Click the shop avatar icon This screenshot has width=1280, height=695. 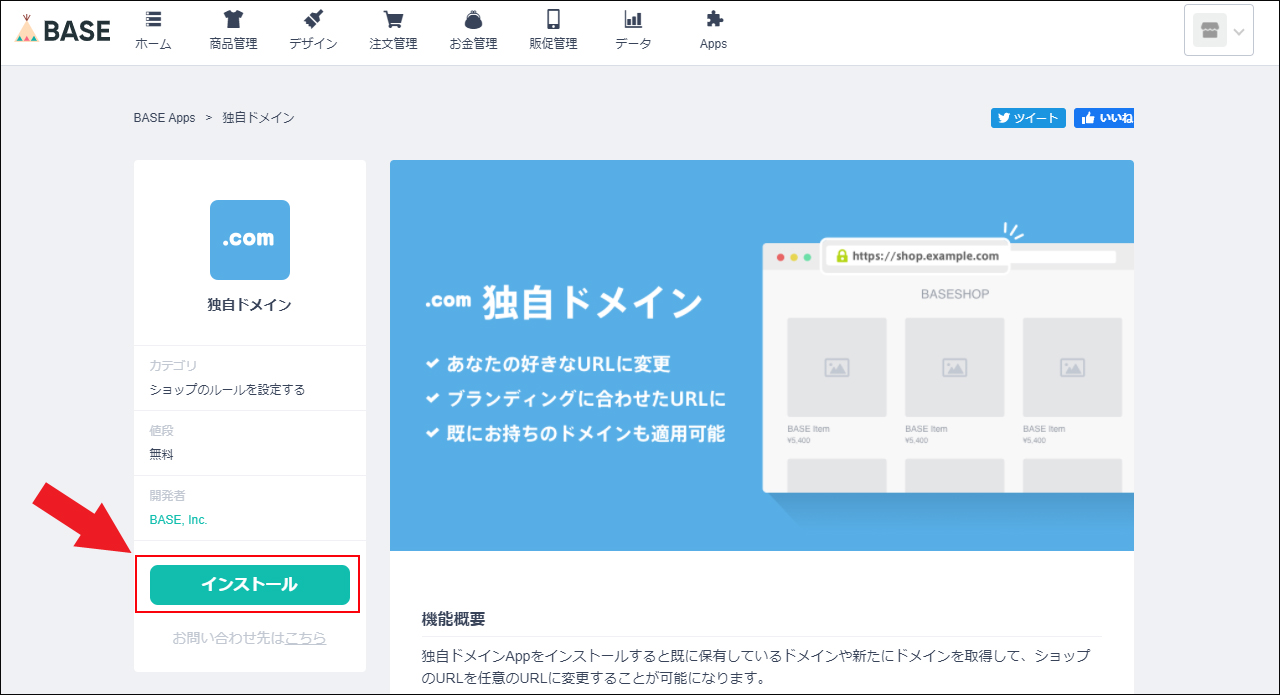[x=1209, y=30]
